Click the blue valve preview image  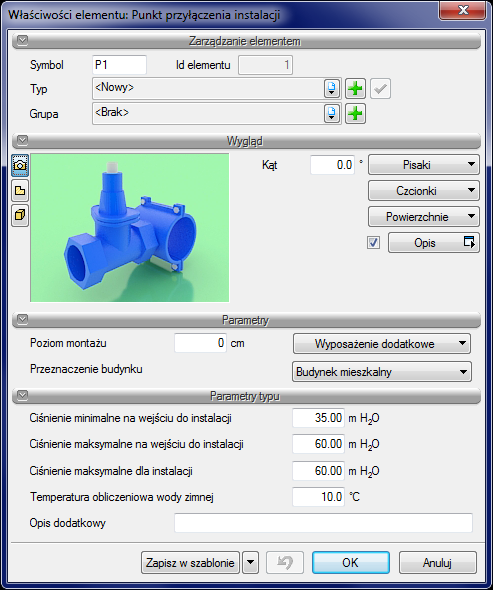[x=129, y=228]
